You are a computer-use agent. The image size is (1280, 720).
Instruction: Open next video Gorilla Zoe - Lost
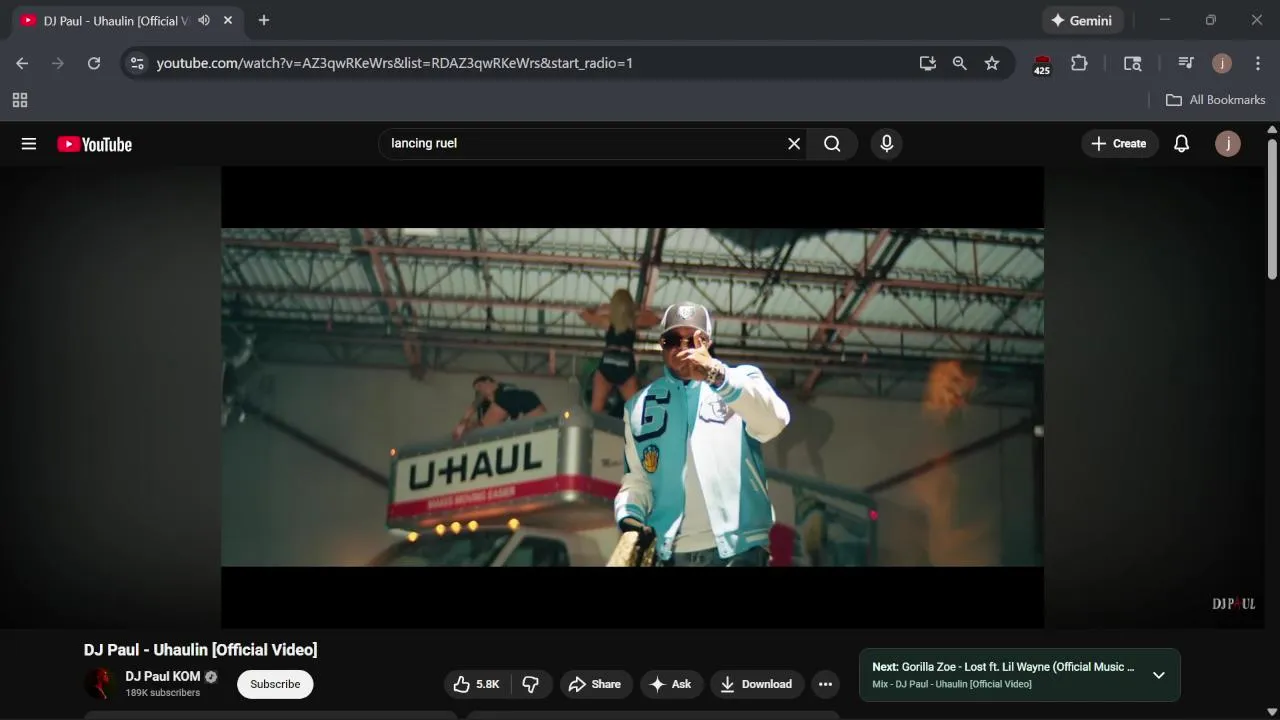(1003, 667)
